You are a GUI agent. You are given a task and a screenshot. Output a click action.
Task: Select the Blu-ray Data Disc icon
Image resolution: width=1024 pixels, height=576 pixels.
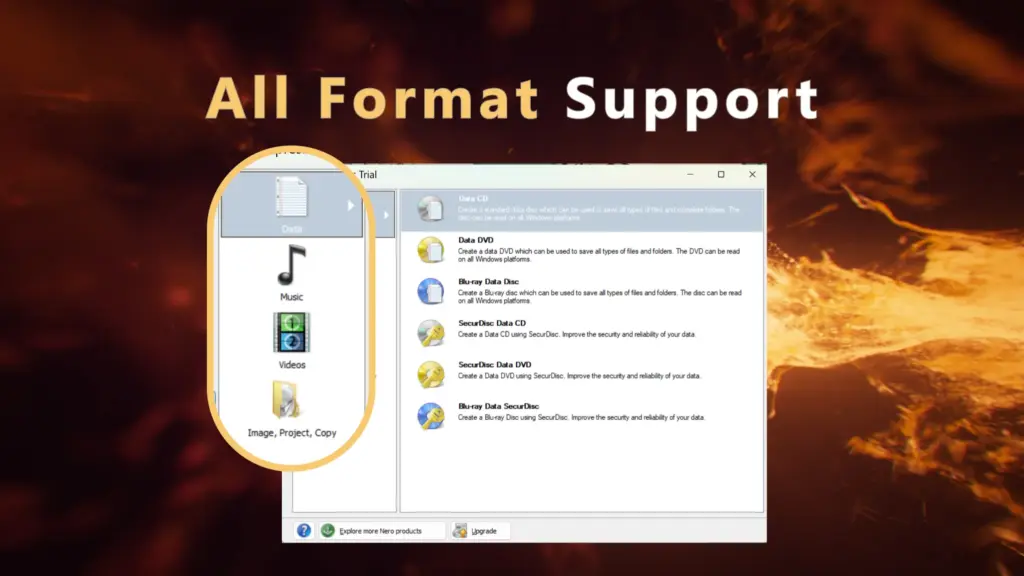coord(431,291)
